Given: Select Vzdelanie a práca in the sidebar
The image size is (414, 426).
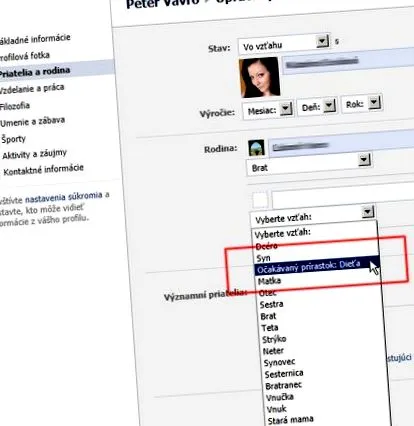Looking at the screenshot, I should pos(32,88).
